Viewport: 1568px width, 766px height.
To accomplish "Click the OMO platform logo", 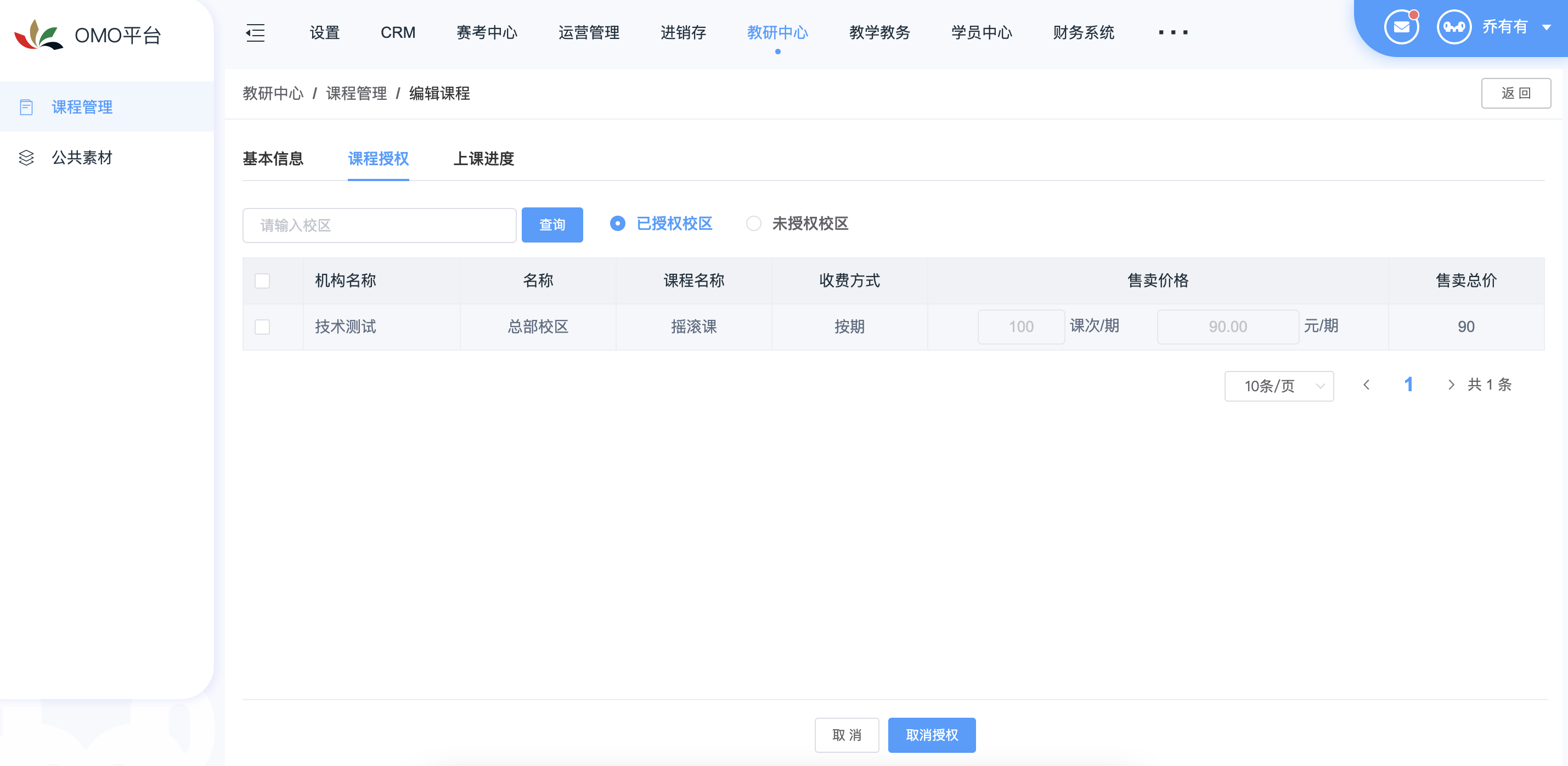I will pos(39,35).
